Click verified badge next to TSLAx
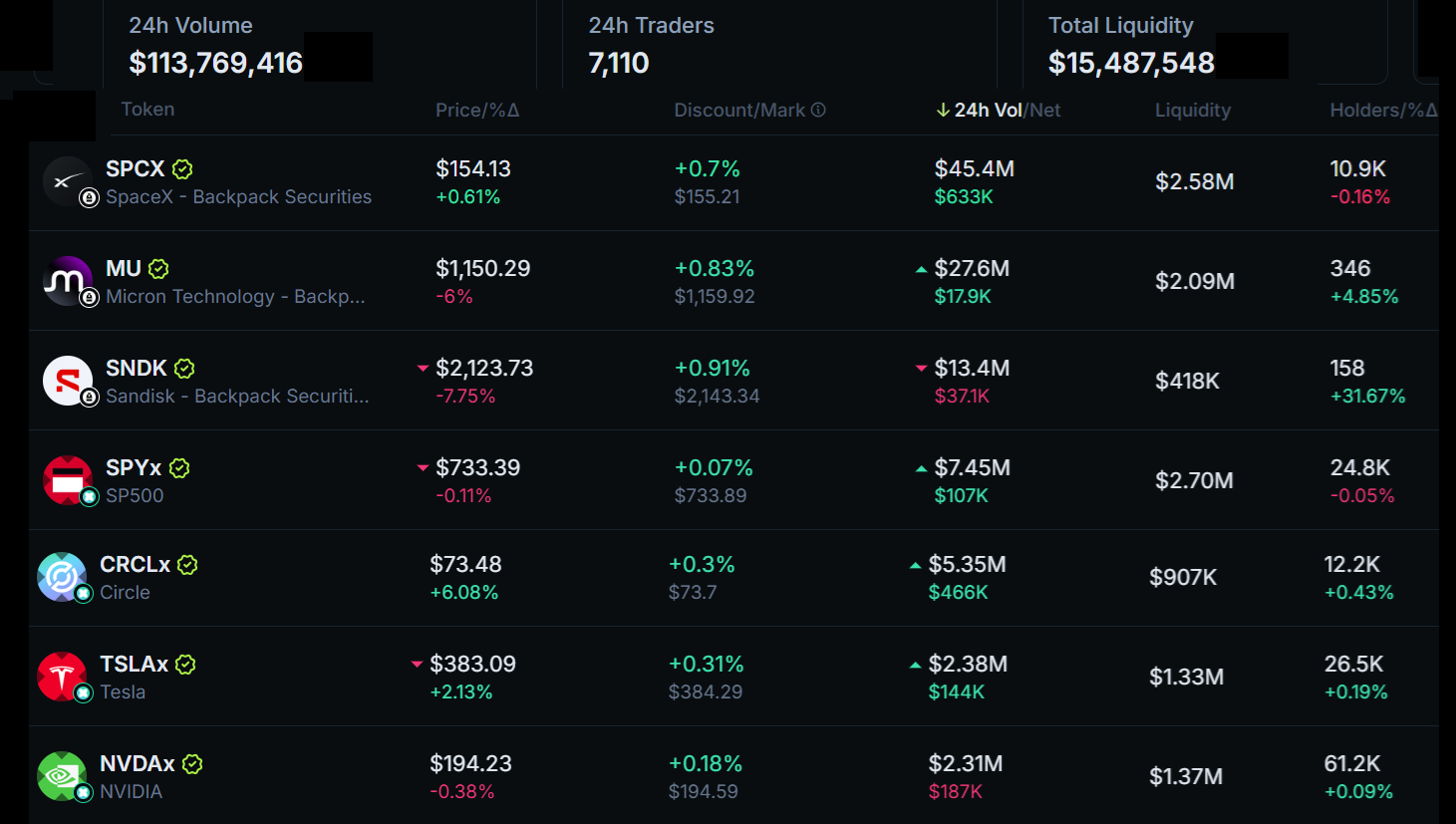The image size is (1456, 824). (185, 665)
